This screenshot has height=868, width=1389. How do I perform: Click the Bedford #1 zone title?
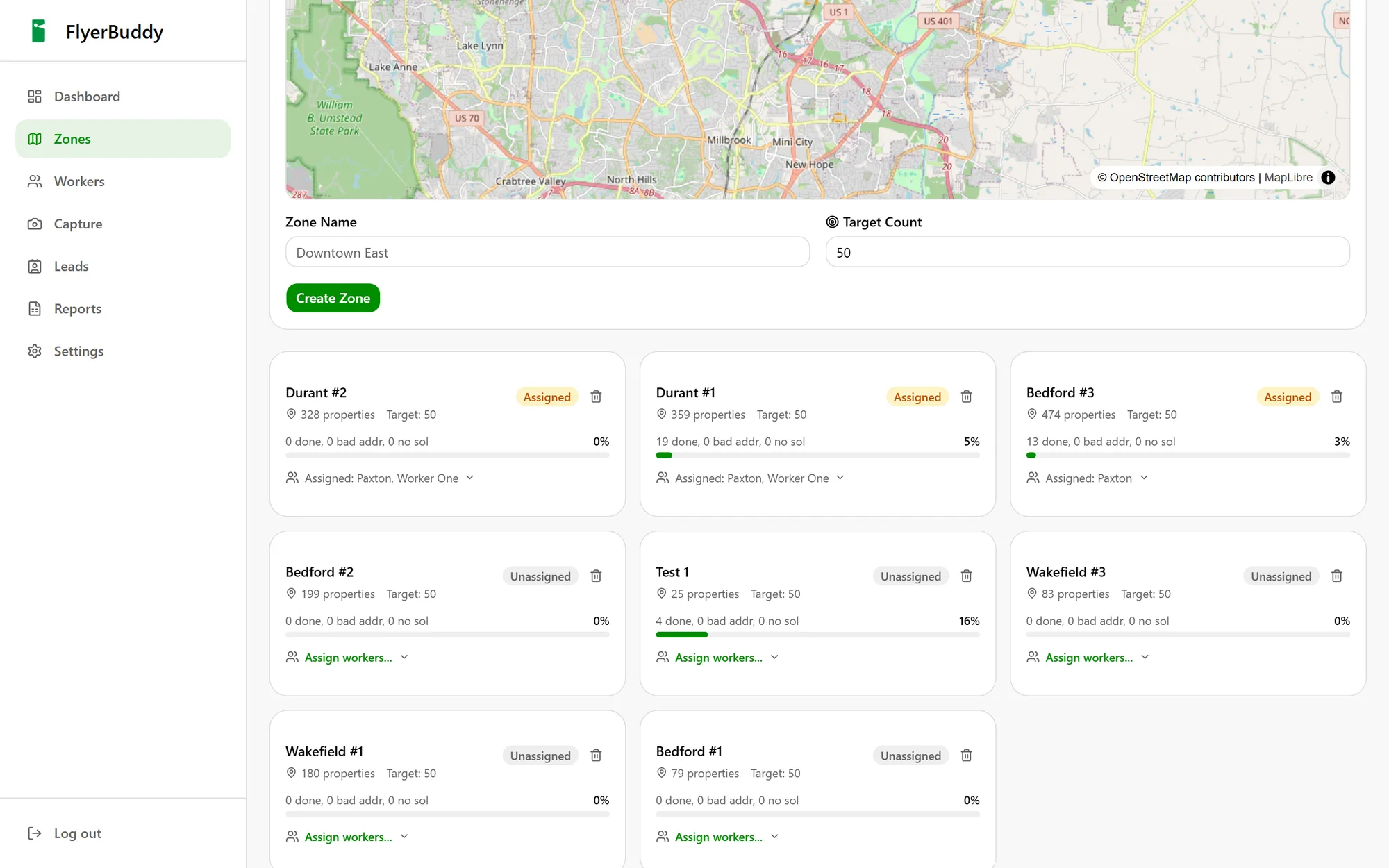click(x=689, y=751)
